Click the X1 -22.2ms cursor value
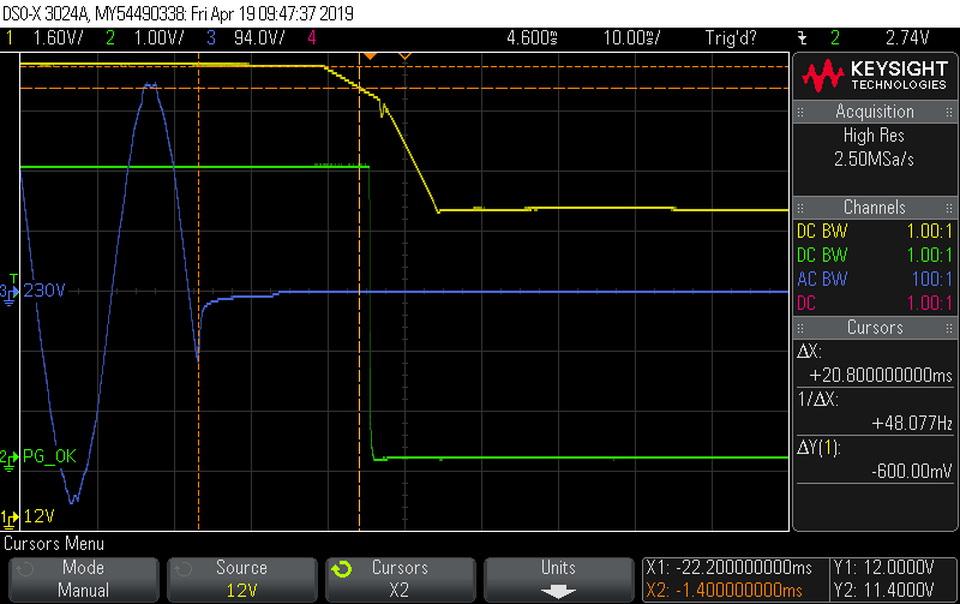 [729, 568]
